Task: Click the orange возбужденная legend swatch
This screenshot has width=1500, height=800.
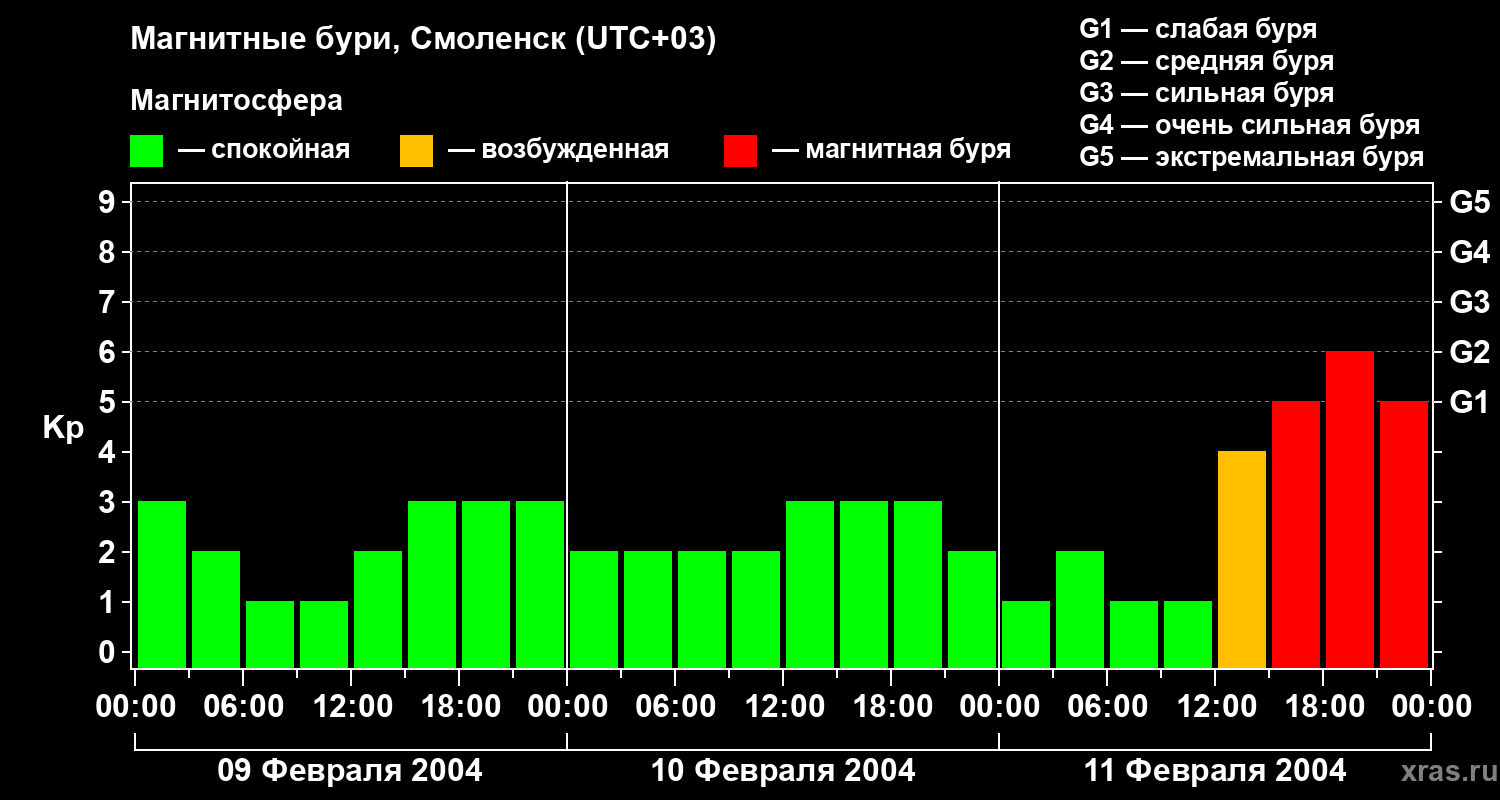Action: coord(416,151)
